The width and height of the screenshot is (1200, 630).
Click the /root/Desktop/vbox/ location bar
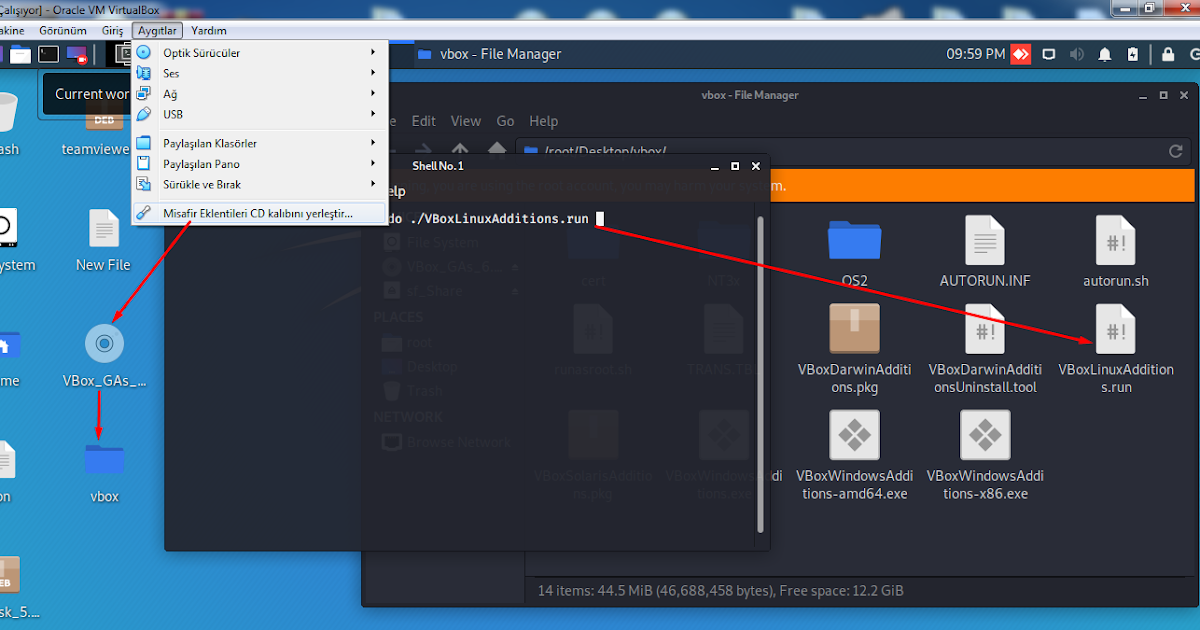tap(855, 151)
